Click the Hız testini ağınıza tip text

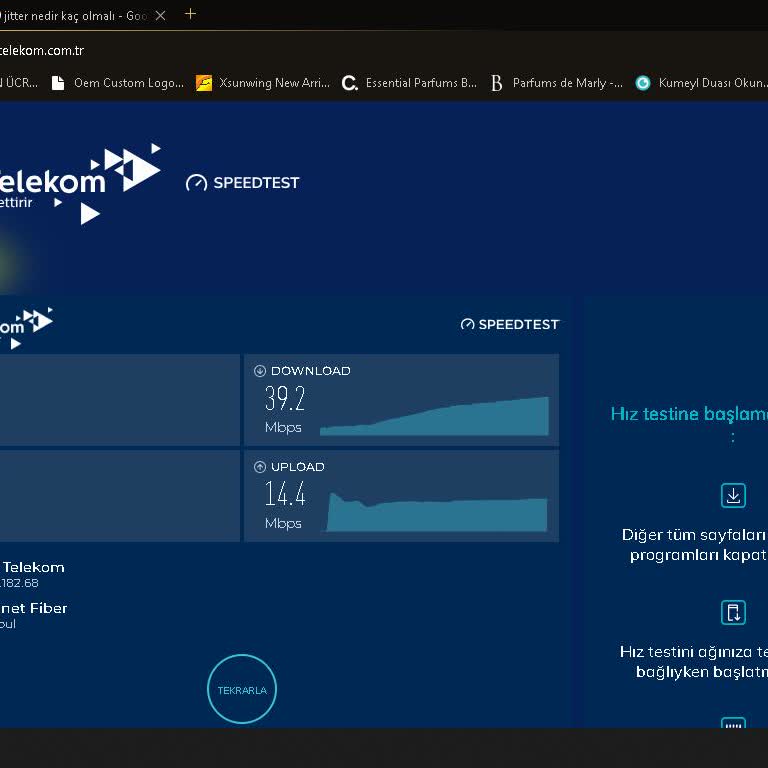[694, 662]
